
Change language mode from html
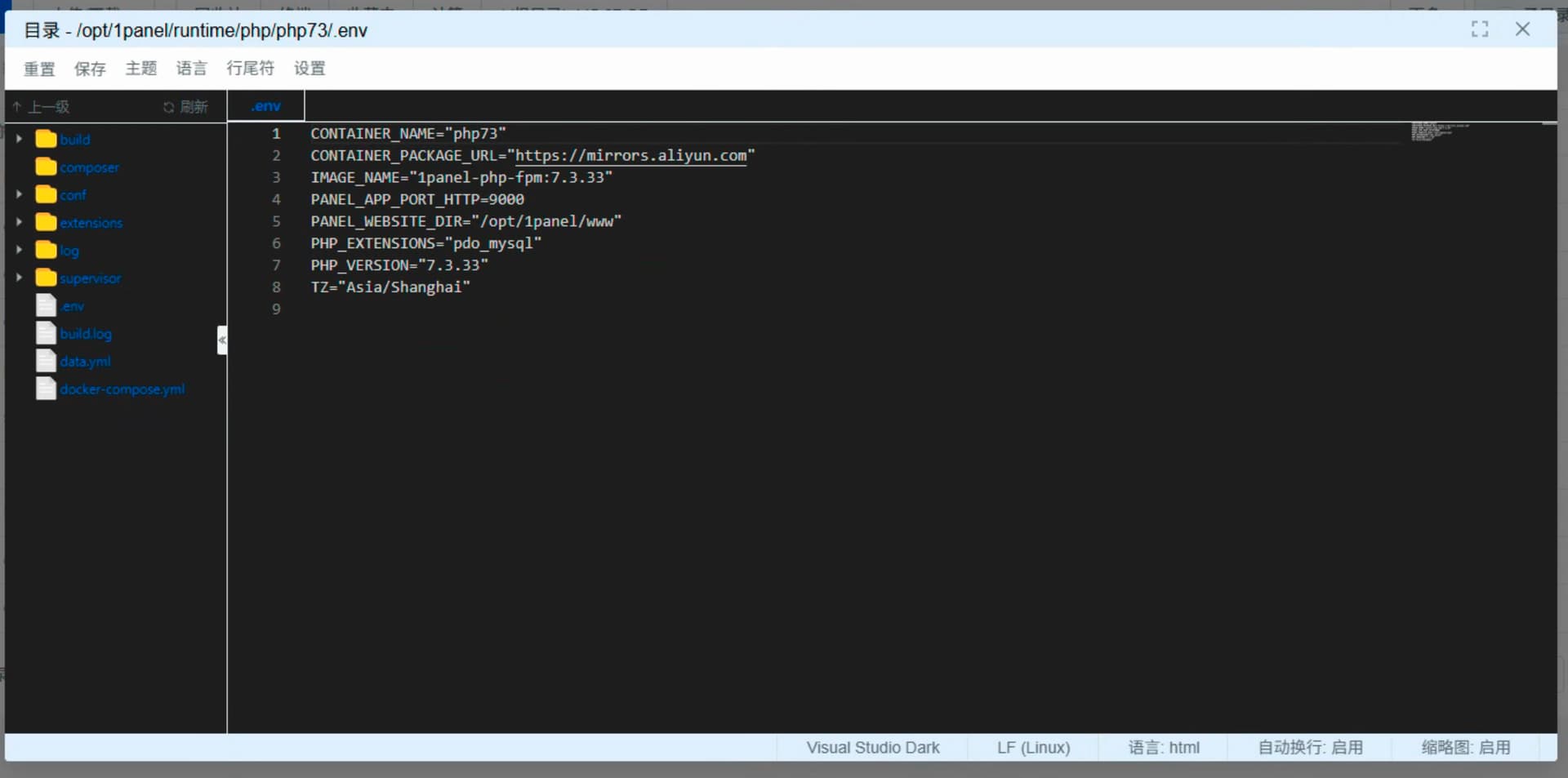point(1163,747)
